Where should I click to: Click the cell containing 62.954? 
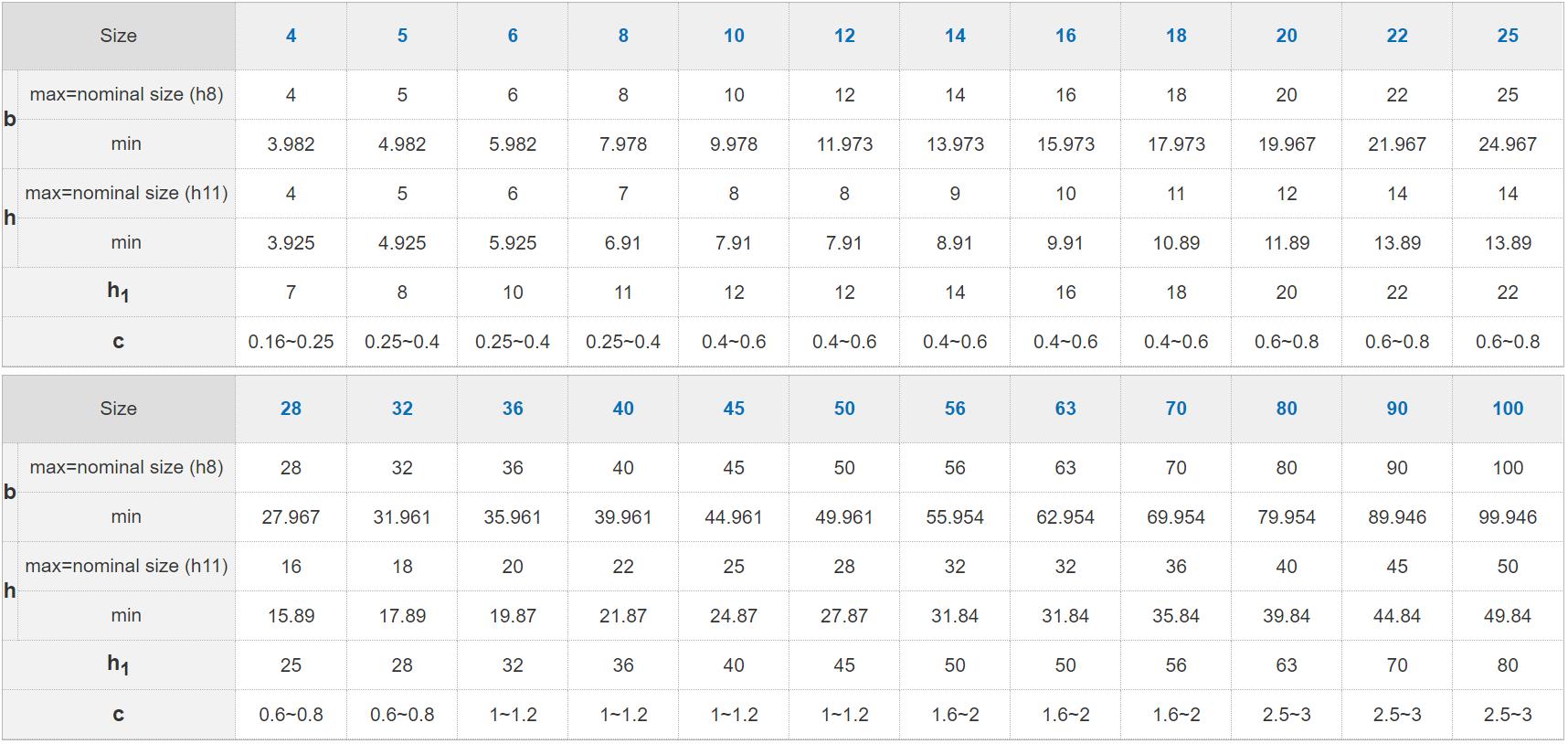(x=1065, y=517)
